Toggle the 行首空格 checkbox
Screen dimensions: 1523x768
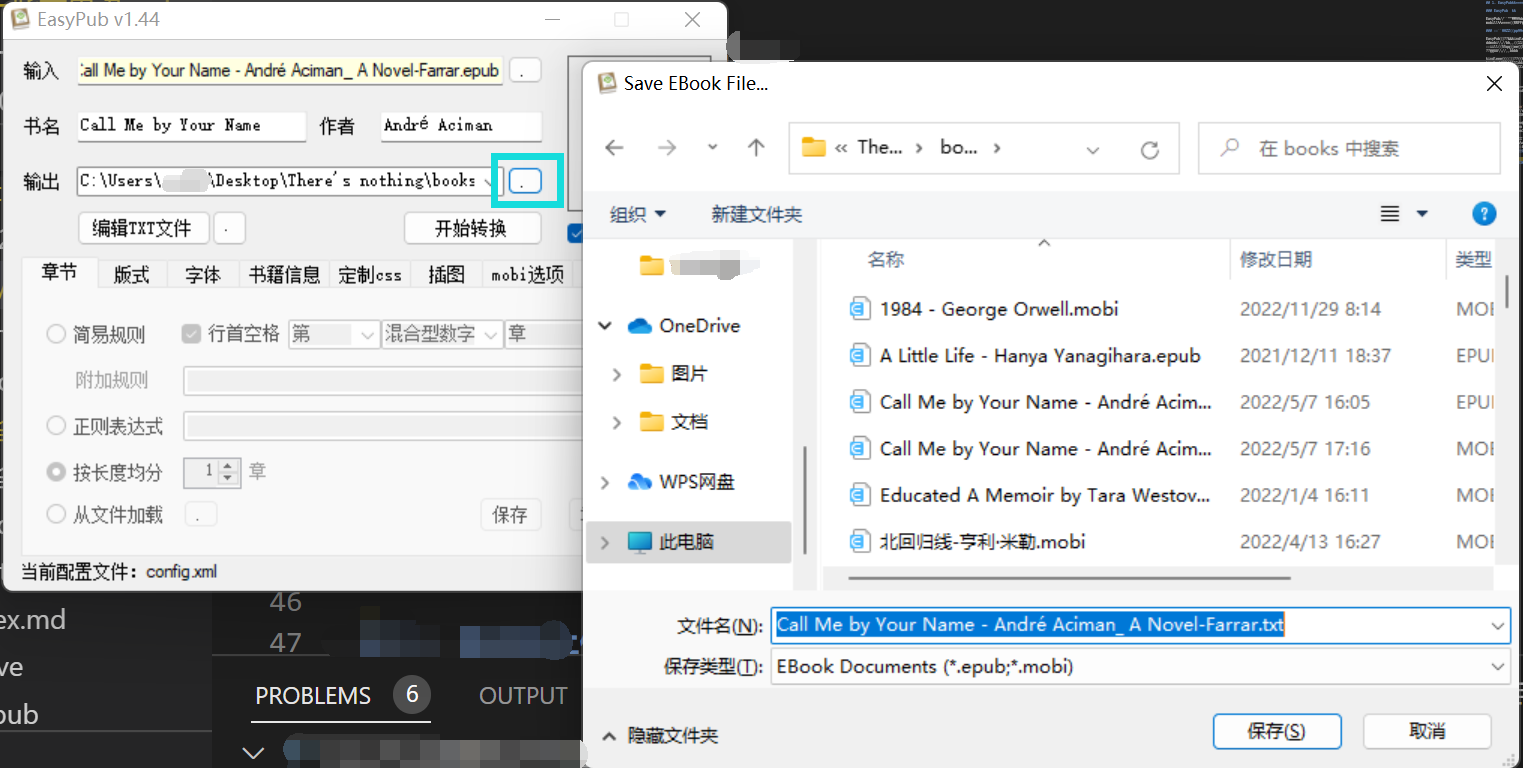tap(192, 334)
